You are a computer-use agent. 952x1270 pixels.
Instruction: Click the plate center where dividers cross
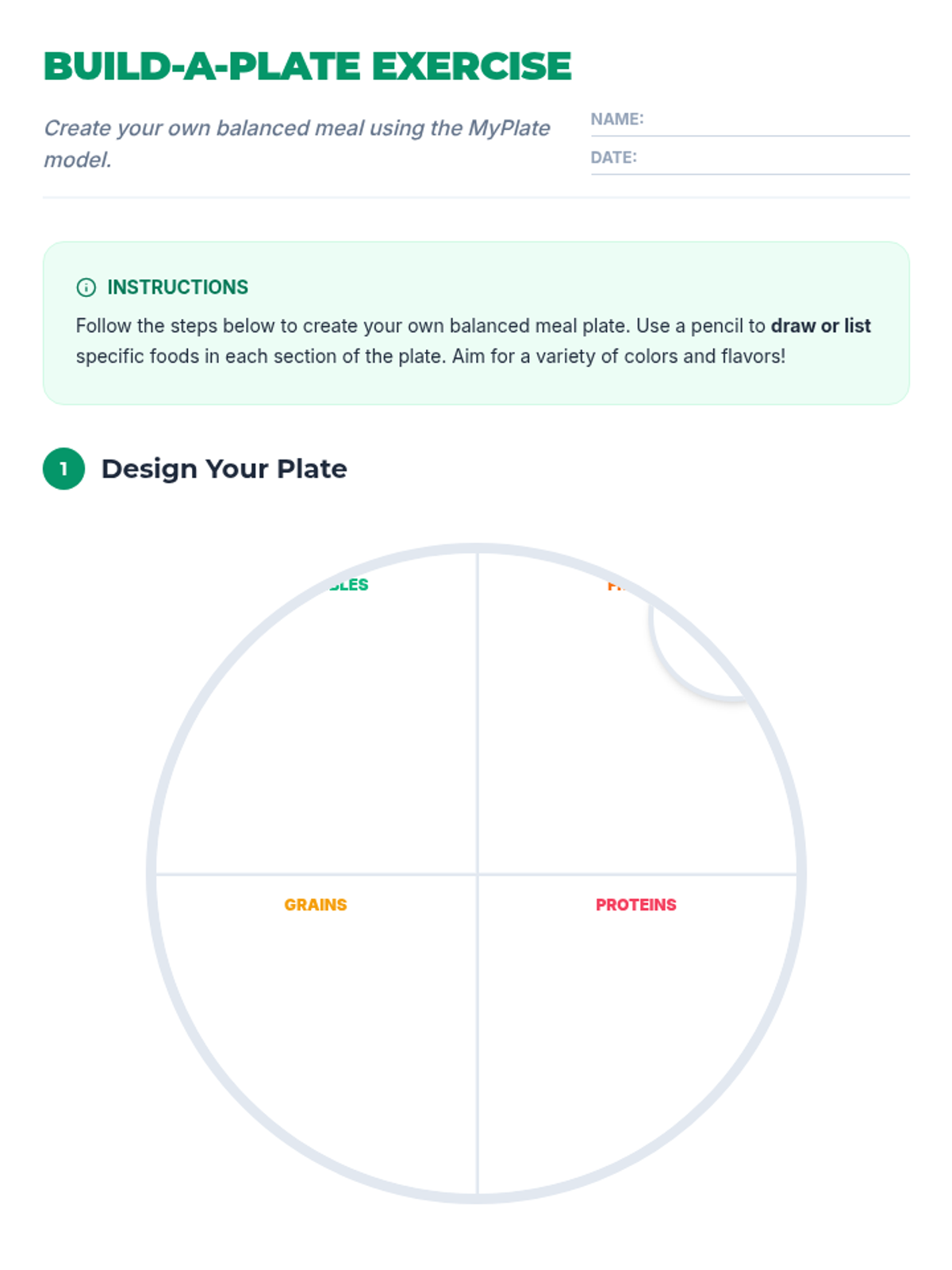point(478,875)
